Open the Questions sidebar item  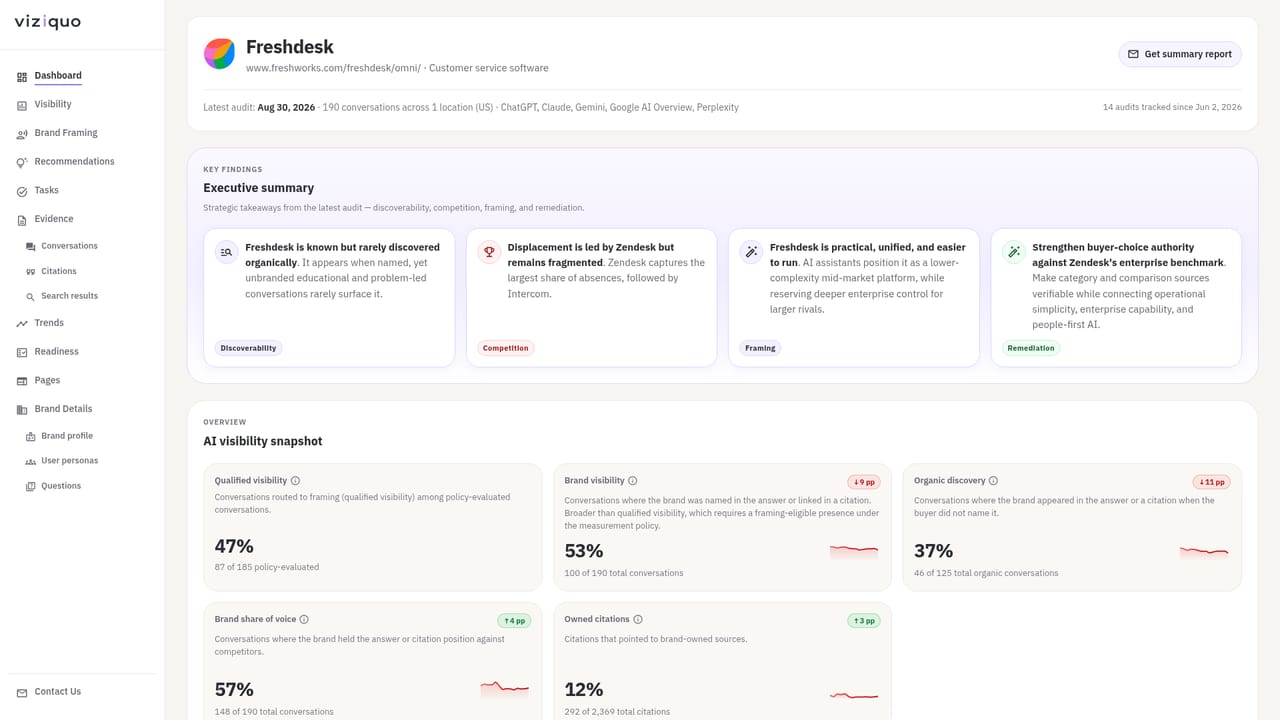61,486
